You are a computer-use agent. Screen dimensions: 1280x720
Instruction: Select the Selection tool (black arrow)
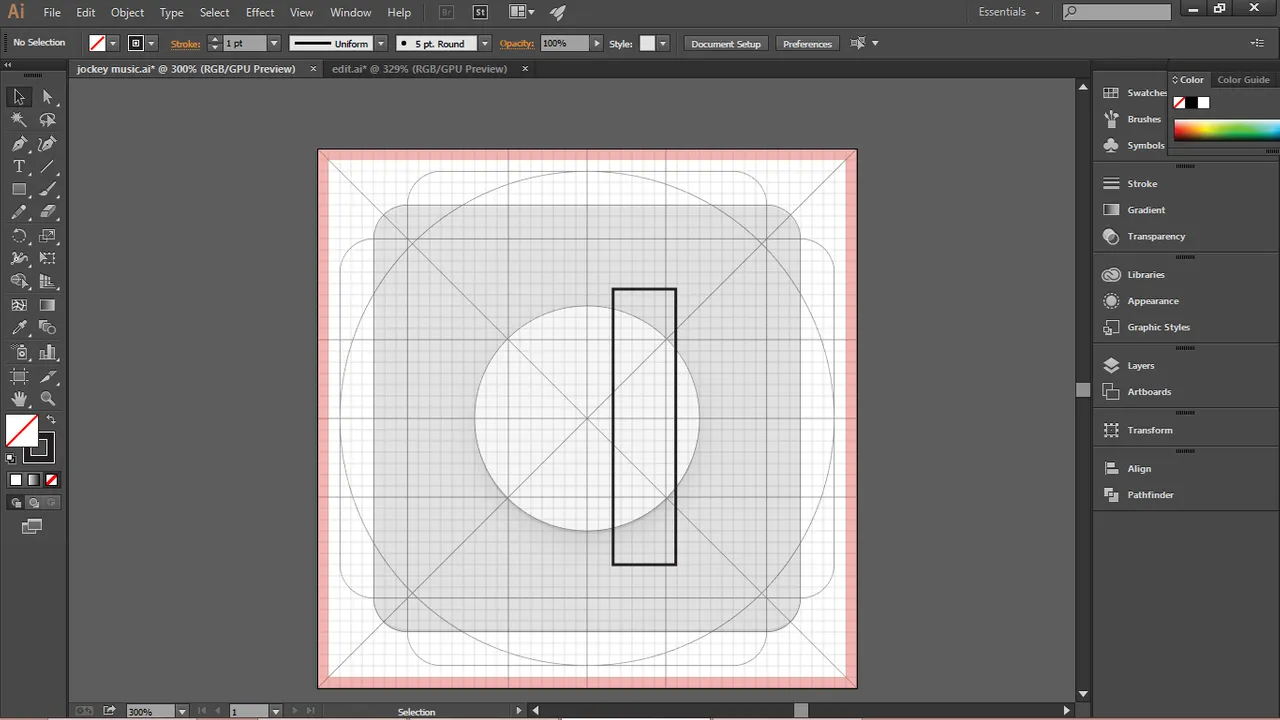tap(19, 97)
